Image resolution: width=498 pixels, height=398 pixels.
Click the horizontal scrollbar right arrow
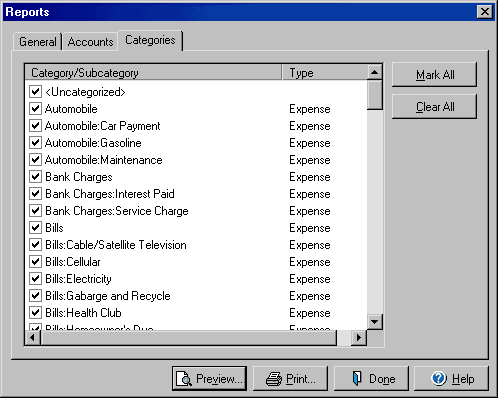click(x=359, y=337)
